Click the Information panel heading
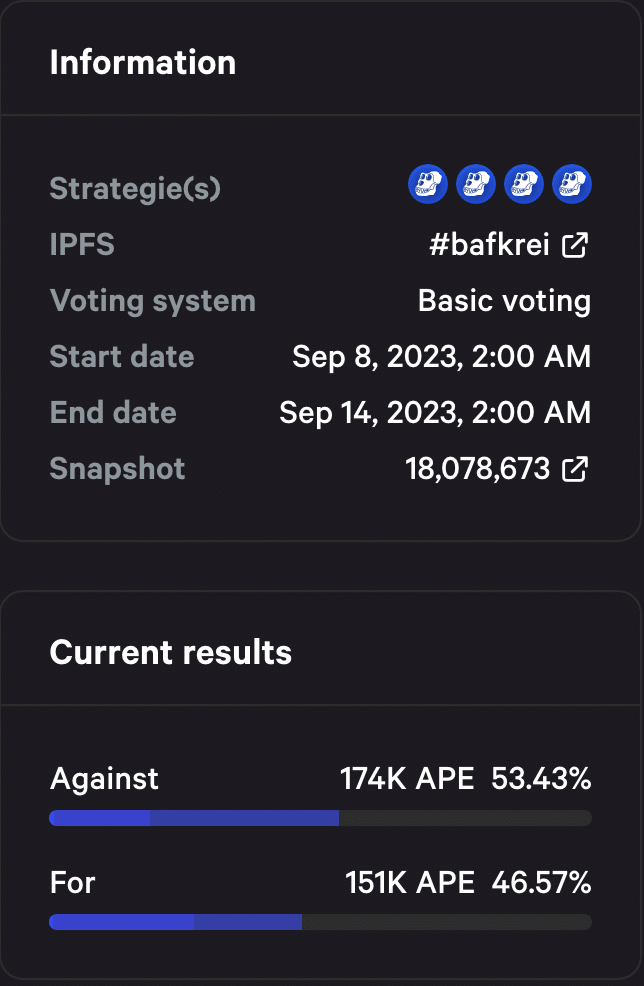 point(143,62)
